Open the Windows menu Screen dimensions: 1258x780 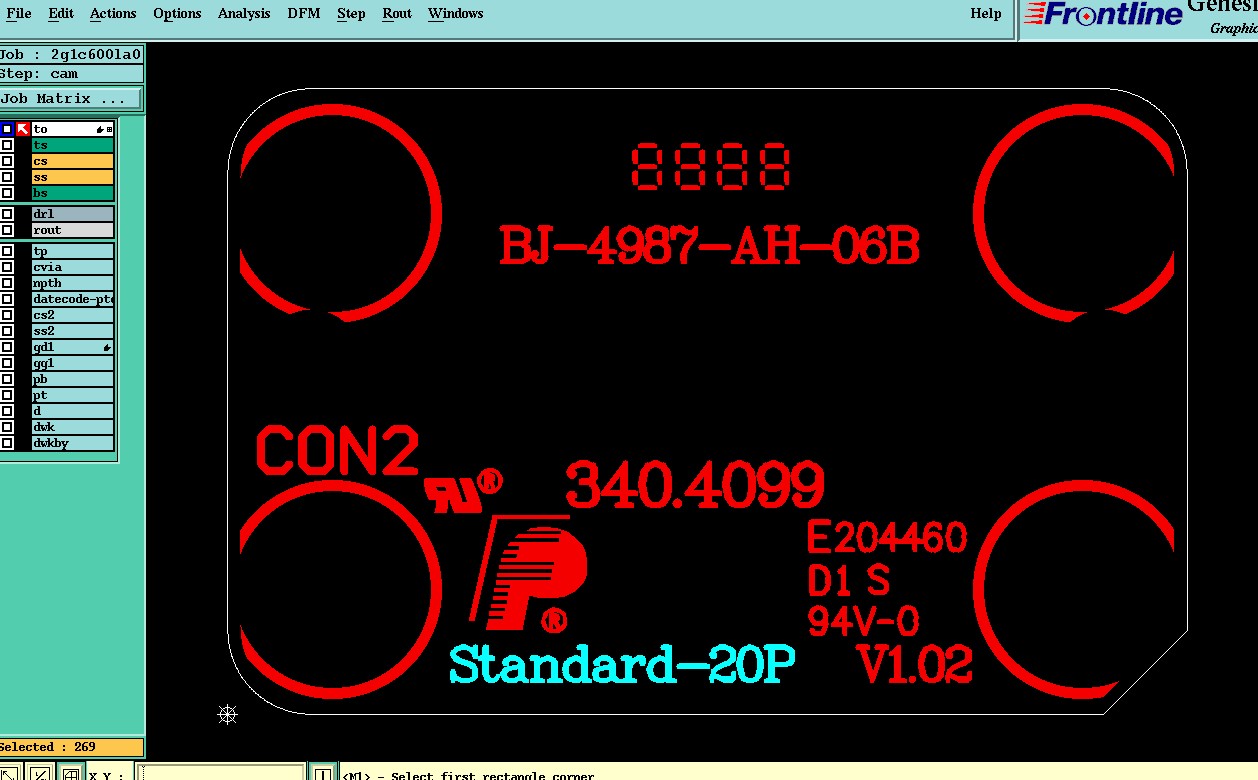pos(455,13)
